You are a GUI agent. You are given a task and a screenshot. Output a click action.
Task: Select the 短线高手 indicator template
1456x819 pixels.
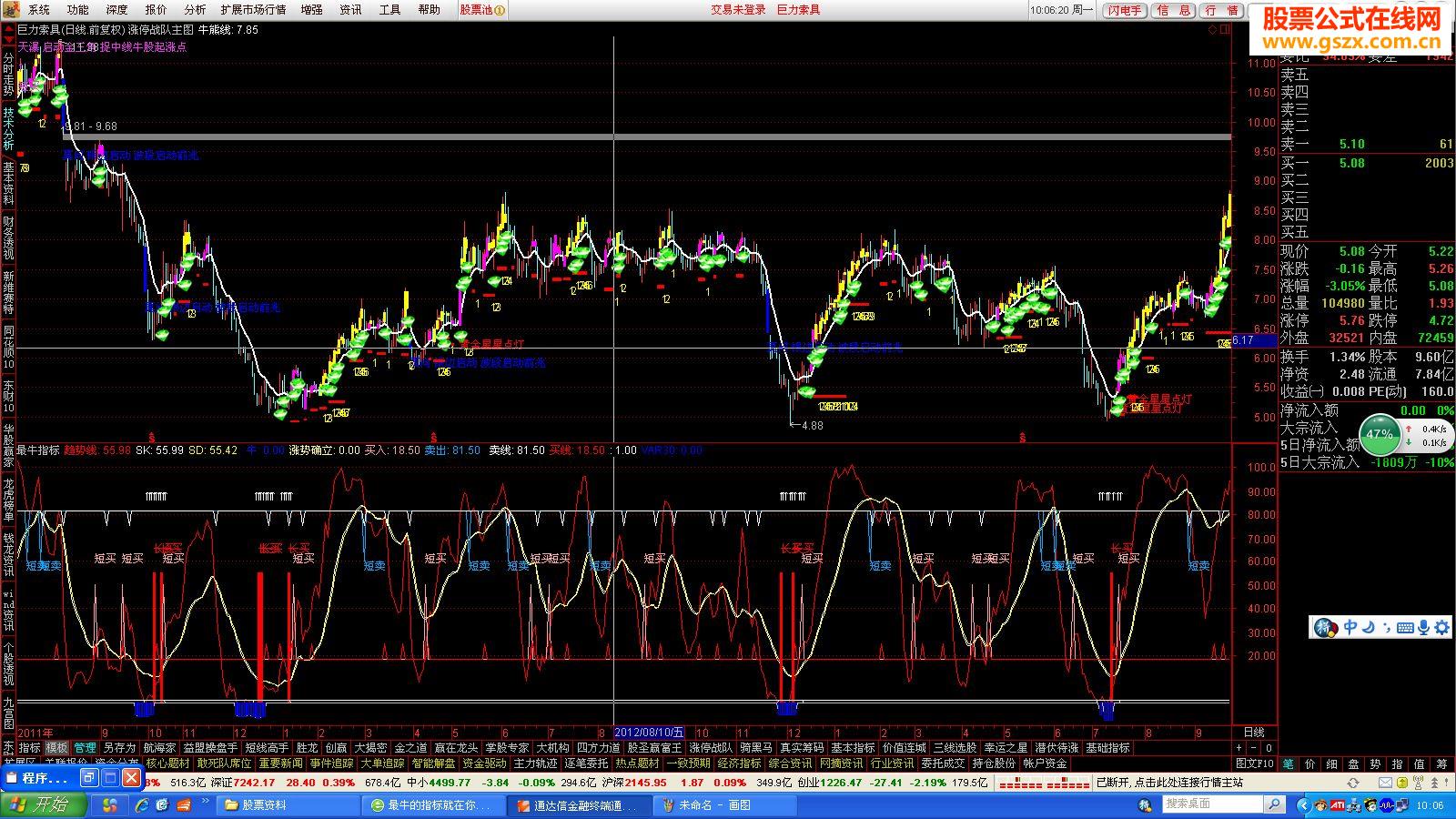pyautogui.click(x=267, y=748)
